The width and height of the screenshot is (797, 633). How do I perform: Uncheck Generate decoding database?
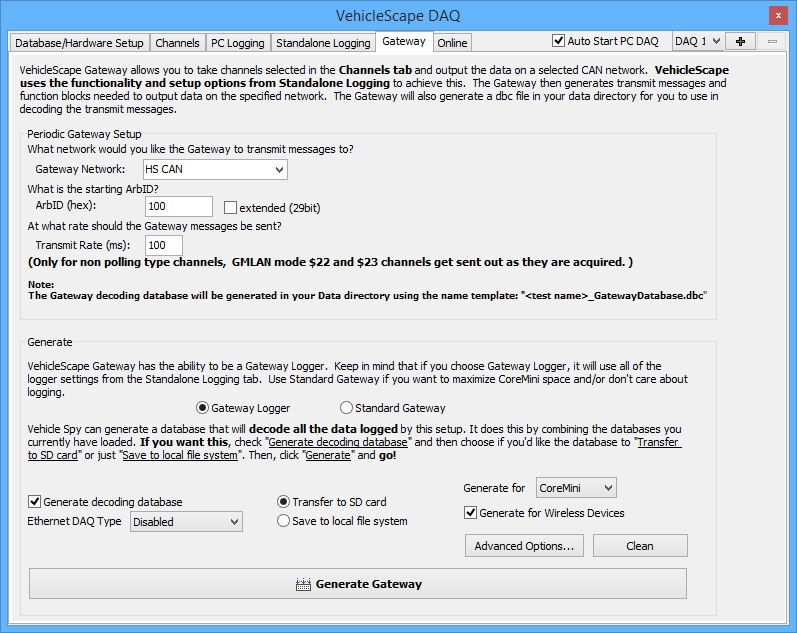click(x=35, y=502)
